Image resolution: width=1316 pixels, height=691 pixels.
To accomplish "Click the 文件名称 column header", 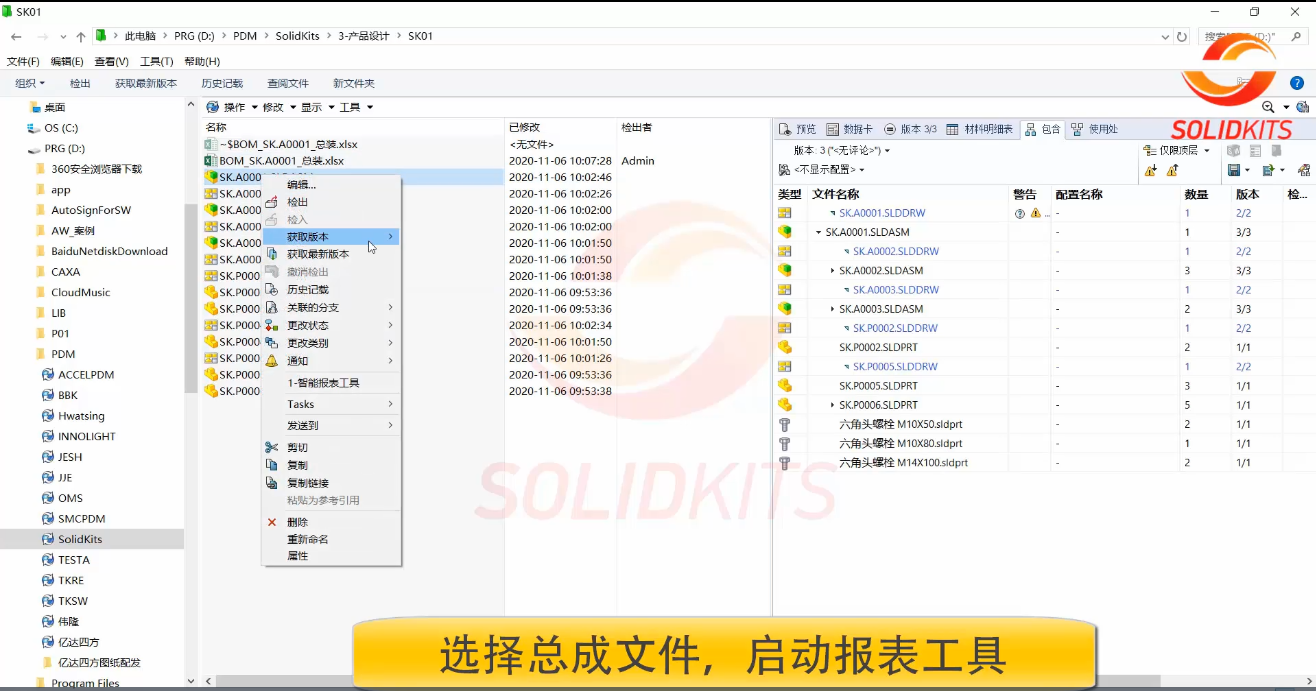I will (835, 194).
